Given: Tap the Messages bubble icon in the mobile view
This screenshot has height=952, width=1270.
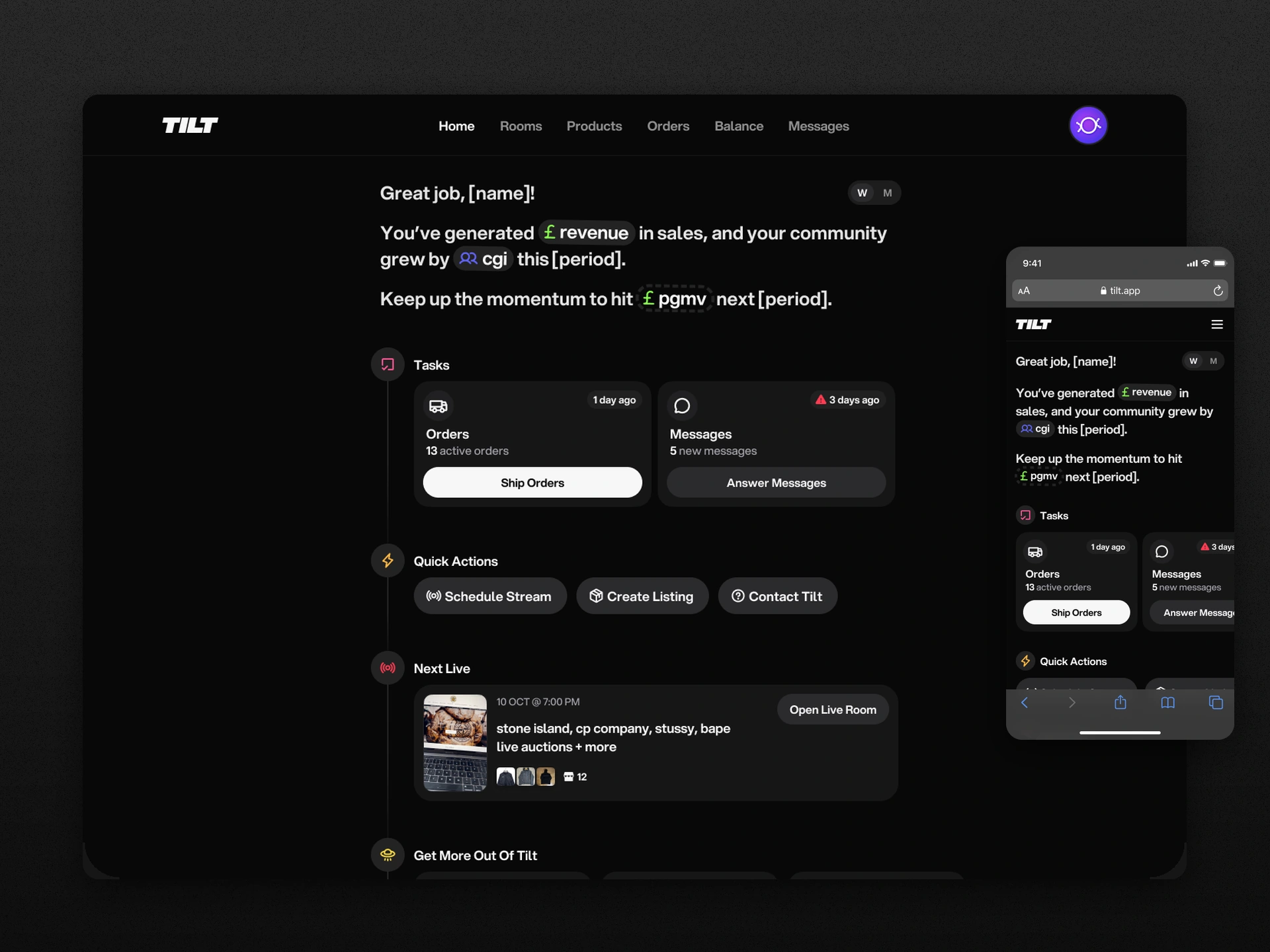Looking at the screenshot, I should pos(1162,551).
